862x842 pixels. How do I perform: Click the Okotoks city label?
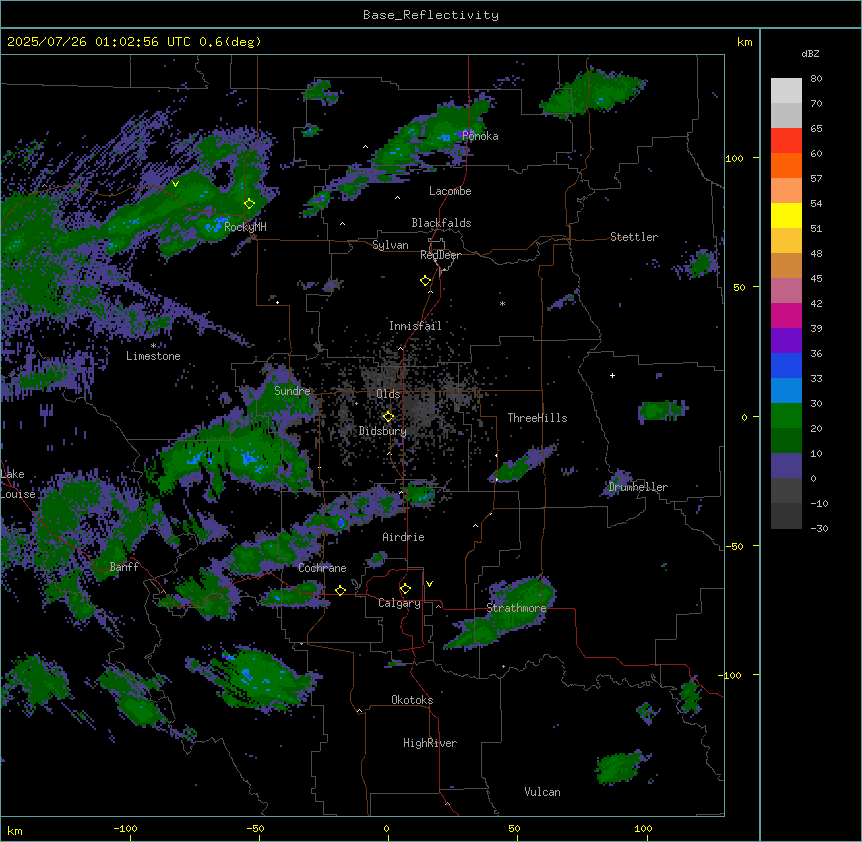click(x=412, y=700)
